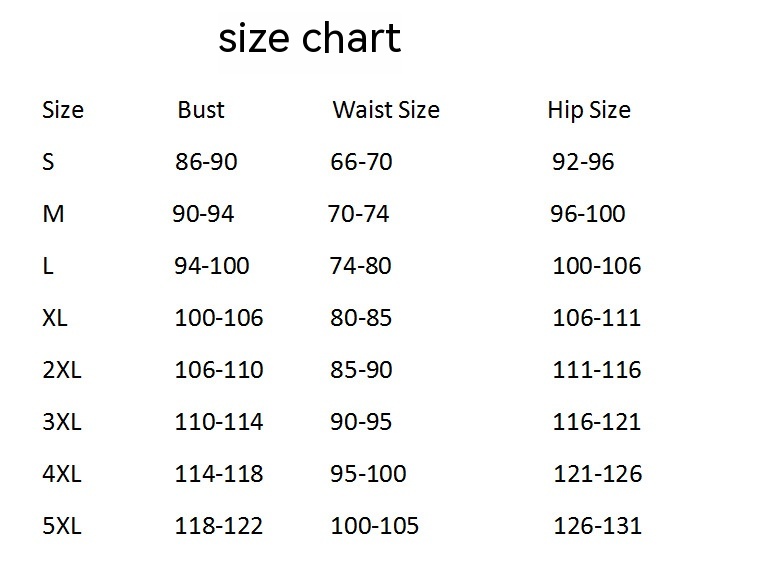
Task: Select bust value 100-106 in the XL row
Action: click(219, 318)
